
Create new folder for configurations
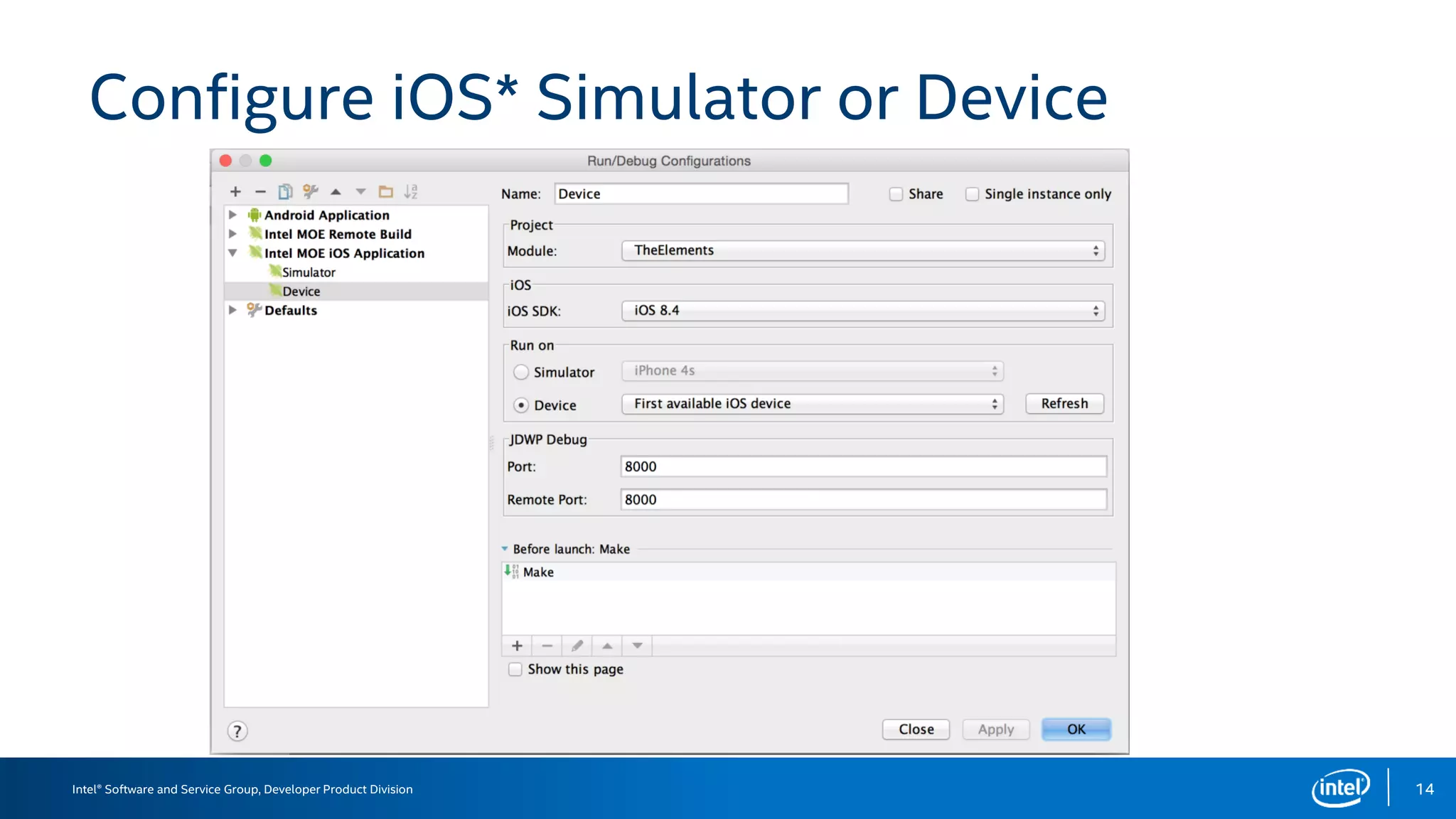[386, 192]
